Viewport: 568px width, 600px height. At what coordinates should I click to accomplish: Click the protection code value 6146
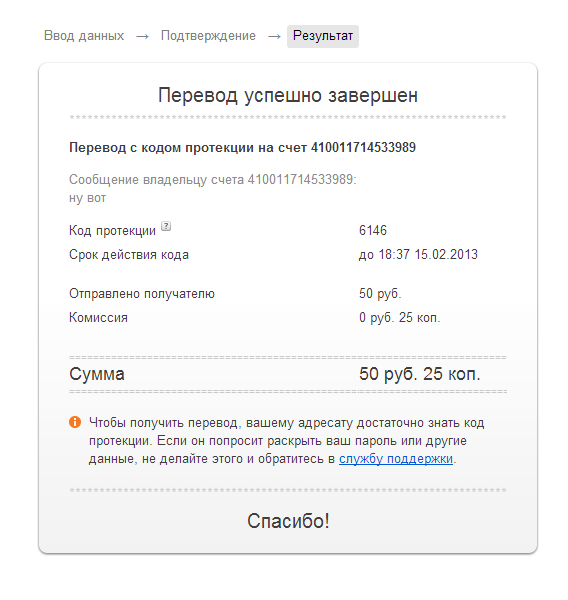[x=373, y=230]
